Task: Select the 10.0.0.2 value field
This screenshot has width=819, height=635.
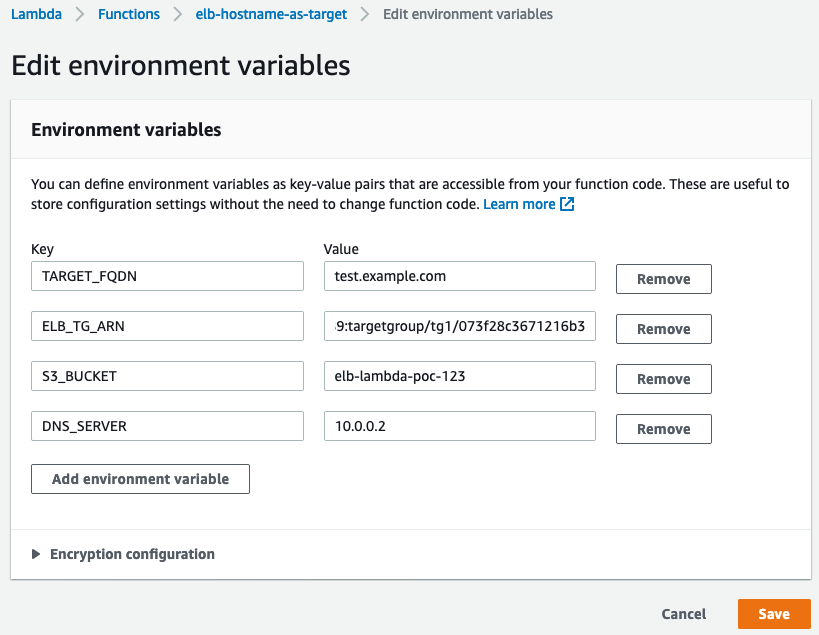Action: pyautogui.click(x=459, y=425)
